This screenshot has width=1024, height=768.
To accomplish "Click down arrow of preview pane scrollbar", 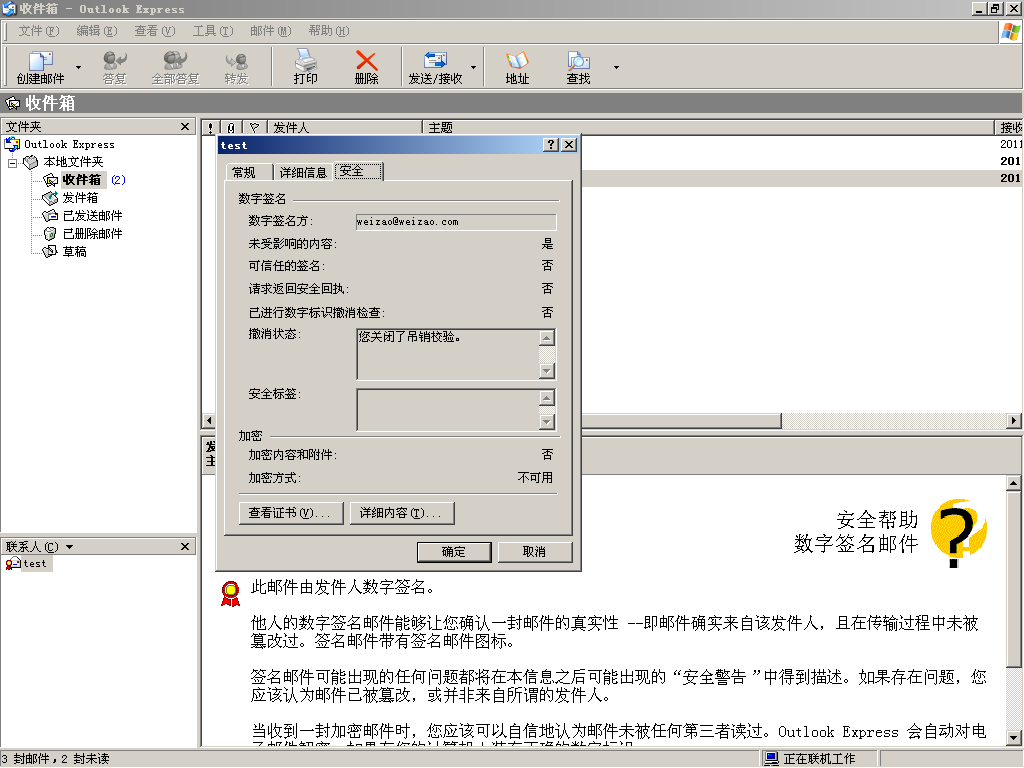I will tap(1014, 739).
